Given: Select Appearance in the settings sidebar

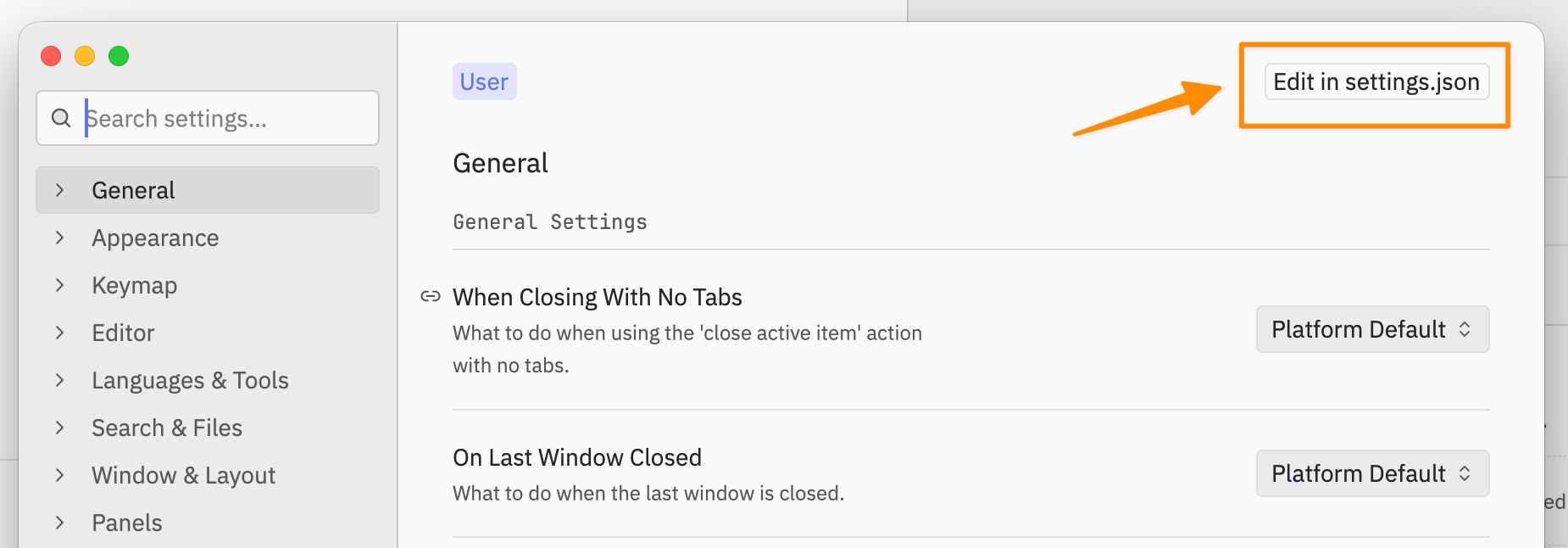Looking at the screenshot, I should pos(155,238).
